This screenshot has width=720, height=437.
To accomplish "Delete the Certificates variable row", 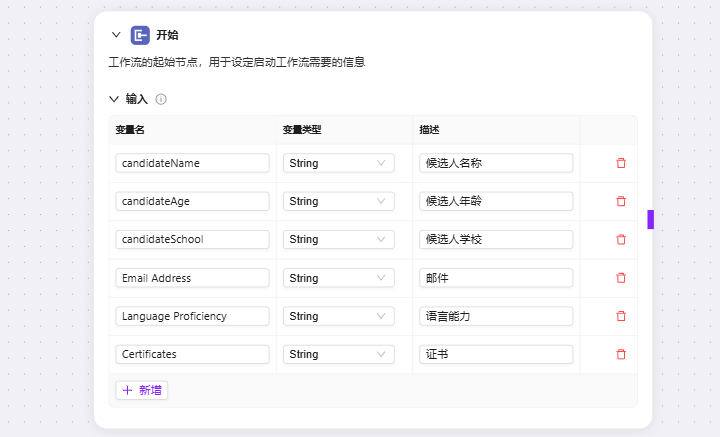I will 621,354.
